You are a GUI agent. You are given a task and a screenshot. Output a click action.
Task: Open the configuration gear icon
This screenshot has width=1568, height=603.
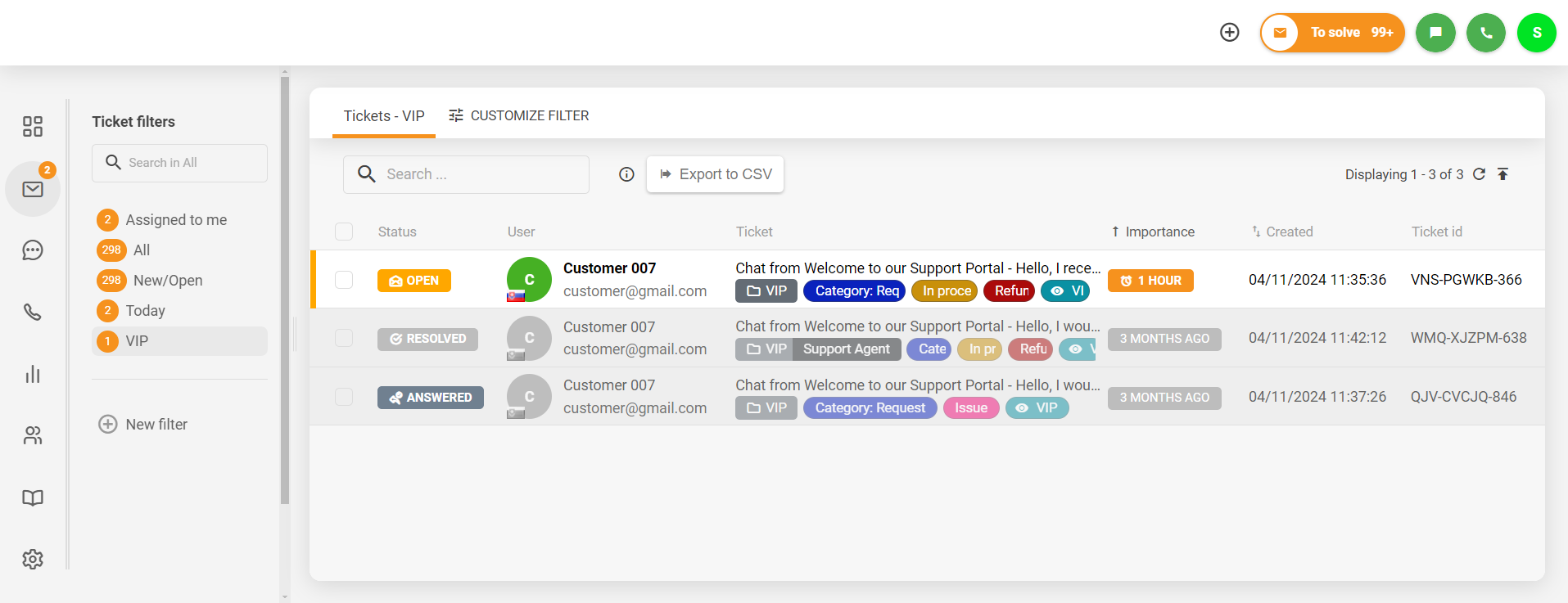click(33, 560)
